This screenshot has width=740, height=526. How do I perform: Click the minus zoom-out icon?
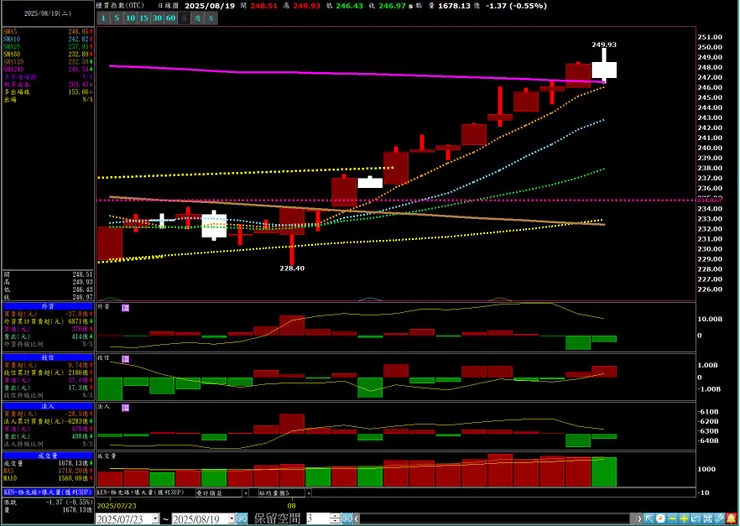pos(673,519)
